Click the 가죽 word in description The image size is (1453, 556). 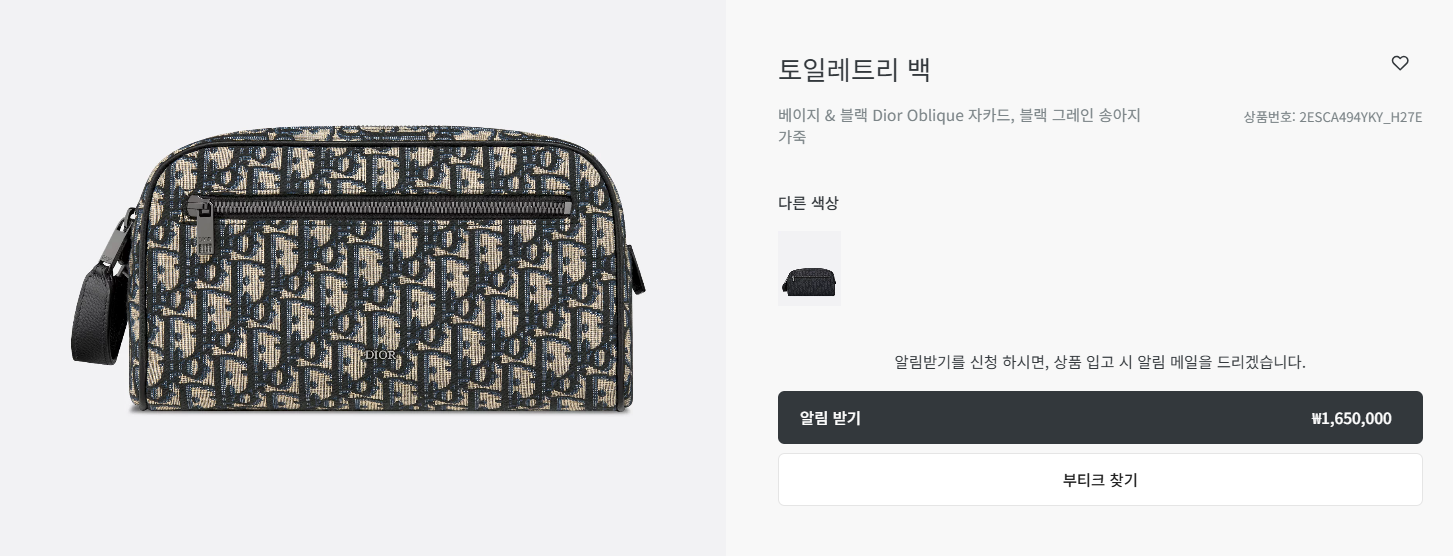pyautogui.click(x=792, y=137)
